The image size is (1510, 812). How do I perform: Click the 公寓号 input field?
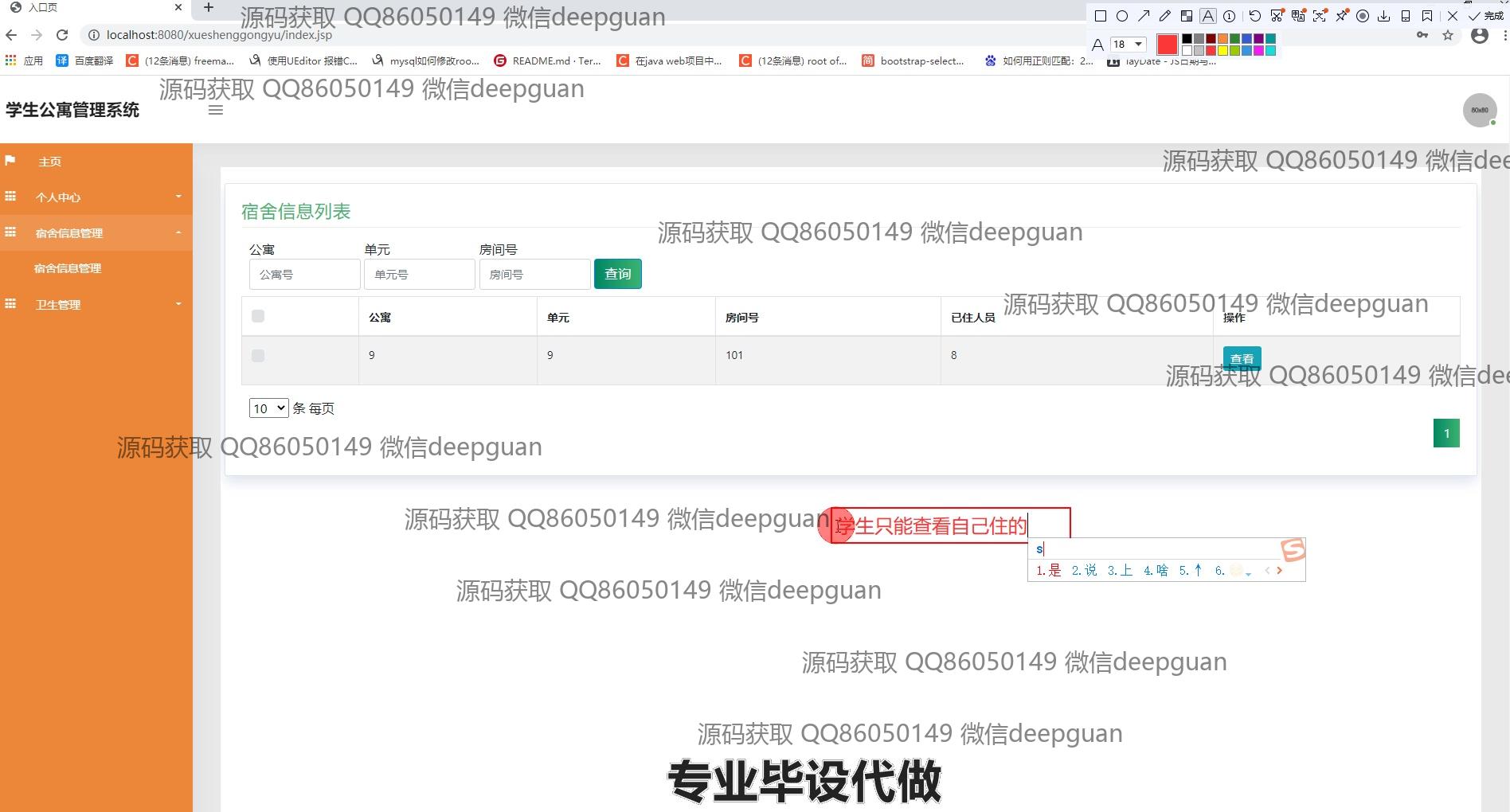click(x=304, y=274)
